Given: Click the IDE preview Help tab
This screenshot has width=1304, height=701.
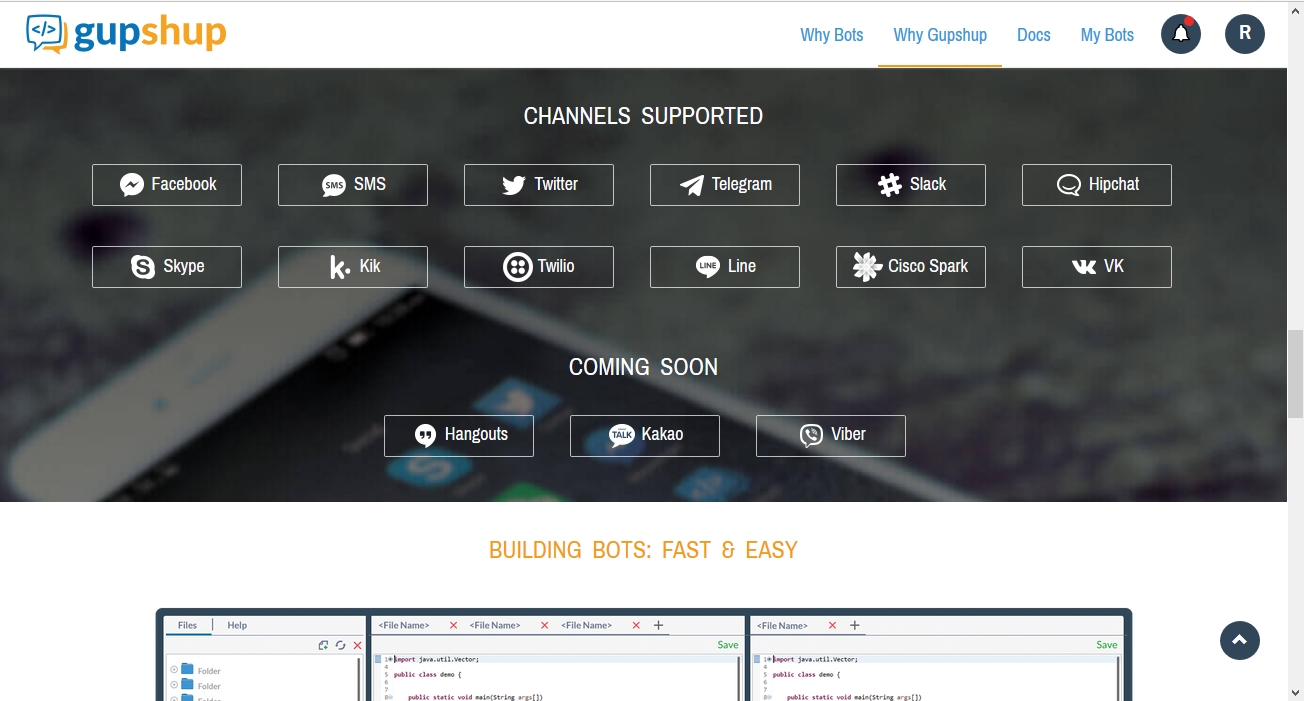Looking at the screenshot, I should pyautogui.click(x=237, y=625).
